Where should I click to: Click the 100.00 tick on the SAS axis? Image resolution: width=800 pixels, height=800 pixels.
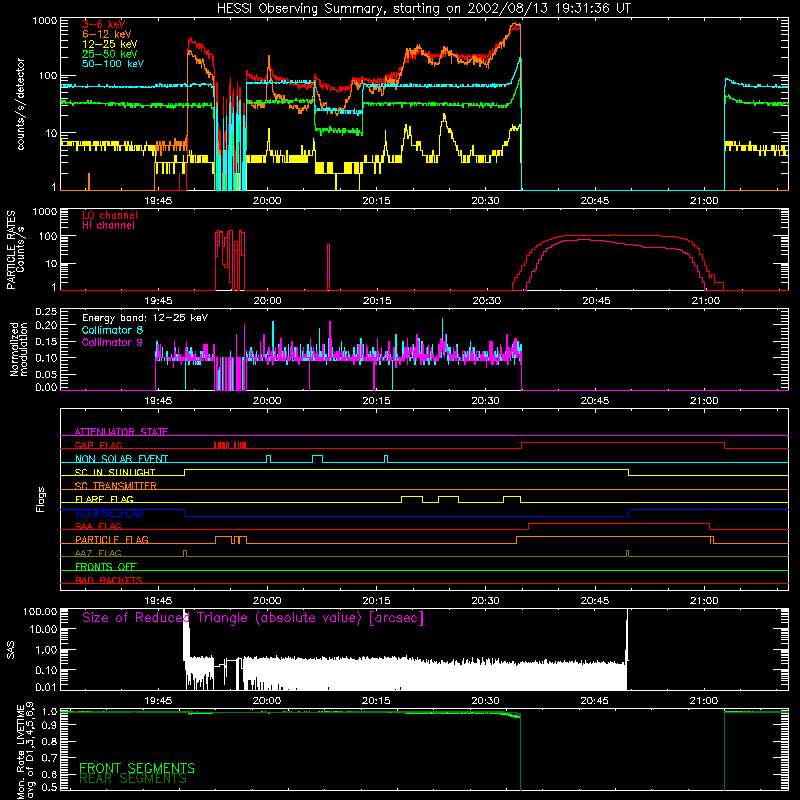click(40, 611)
